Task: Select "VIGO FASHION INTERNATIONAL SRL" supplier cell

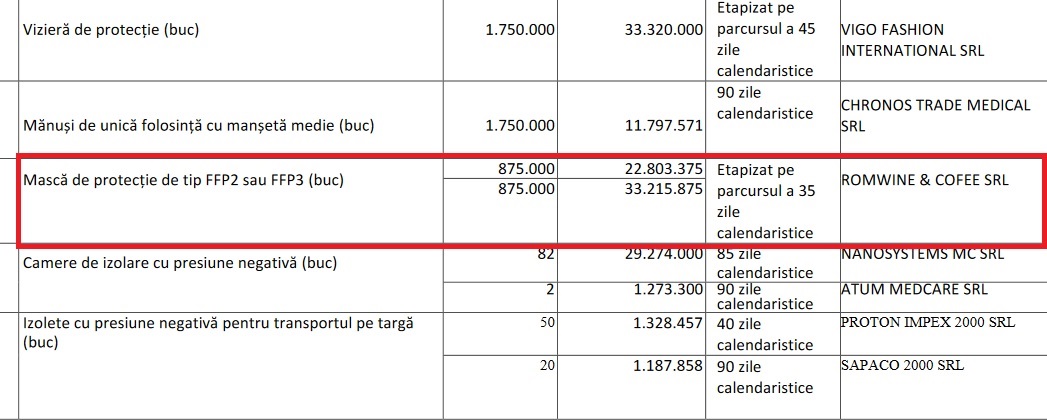Action: point(913,40)
